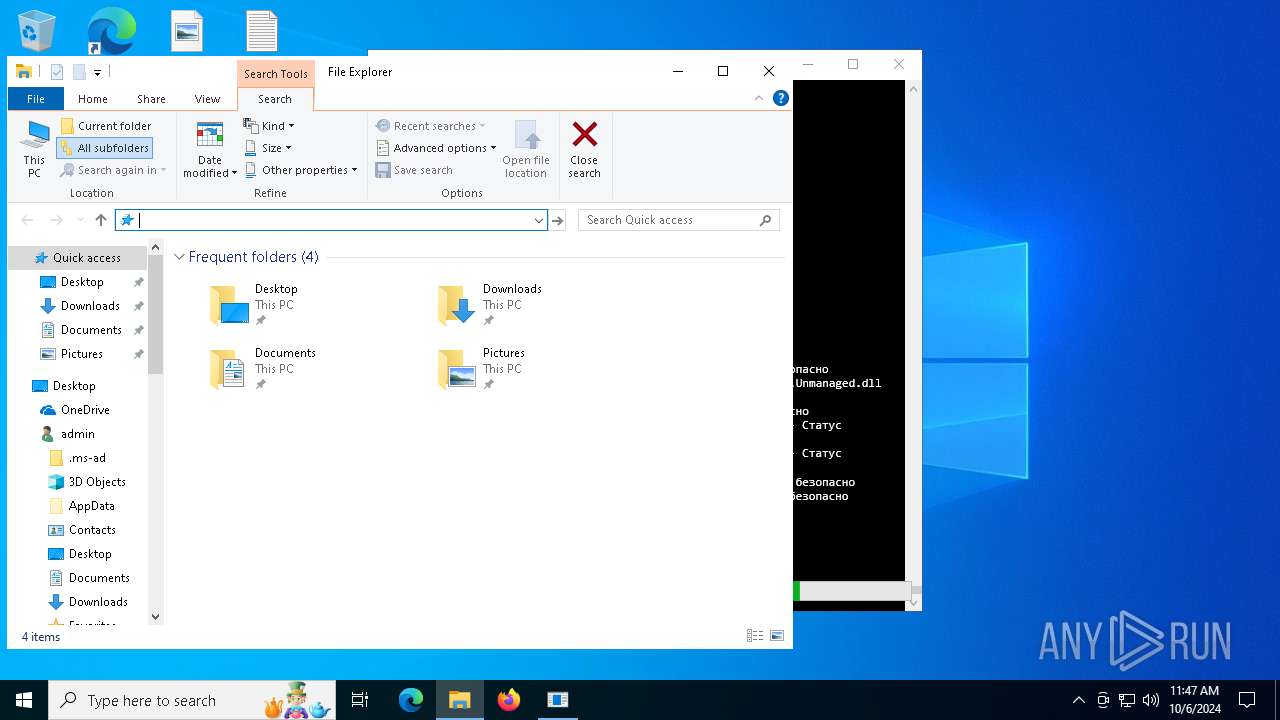1280x720 pixels.
Task: Select Quick access in navigation pane
Action: (78, 258)
